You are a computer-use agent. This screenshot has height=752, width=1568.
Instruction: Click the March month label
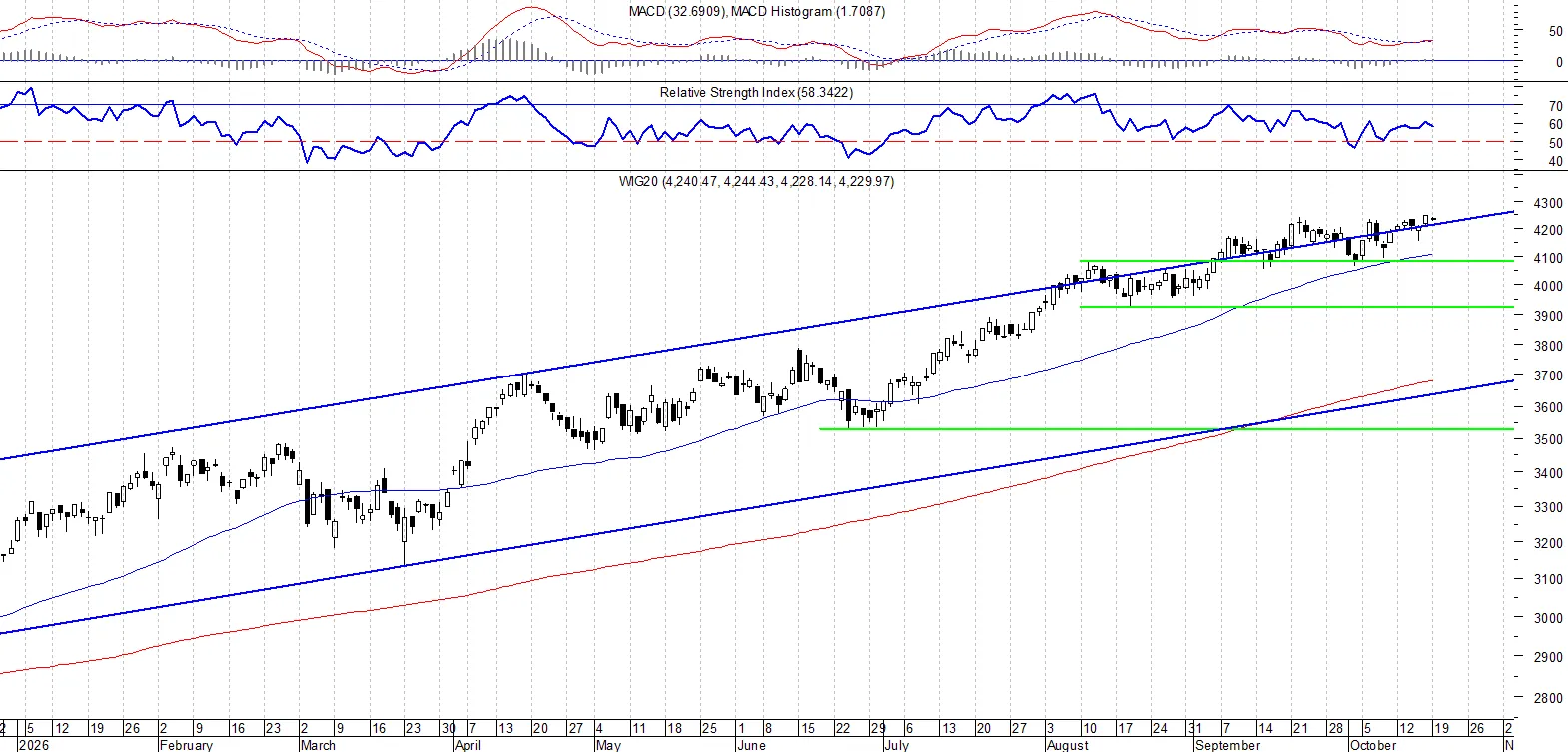click(318, 745)
